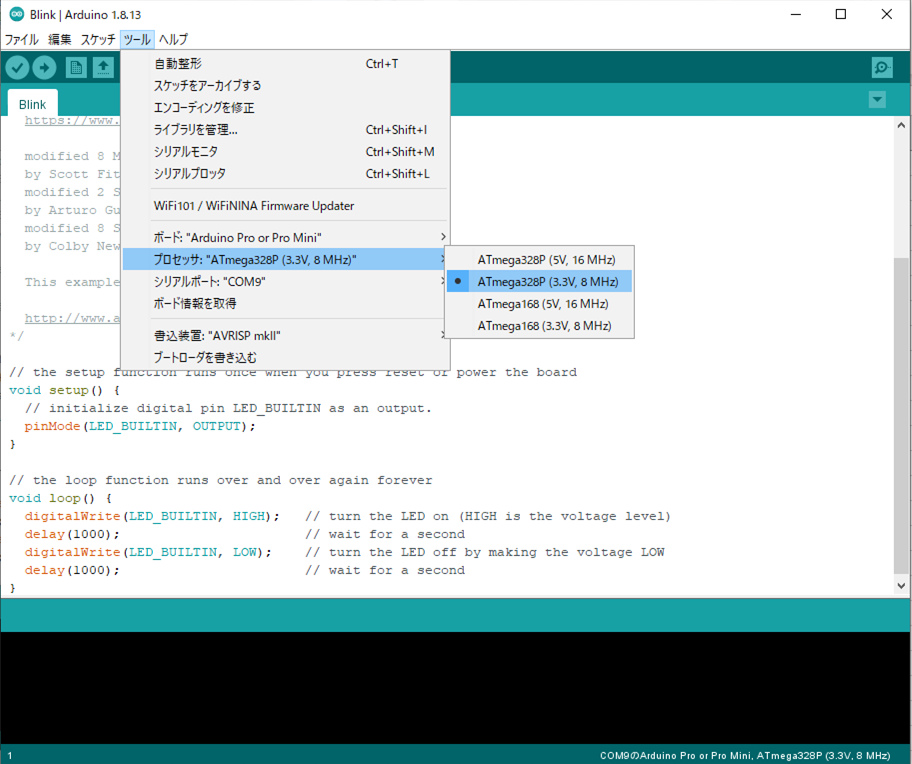912x764 pixels.
Task: Expand the ボード Arduino Pro or Pro Mini submenu
Action: click(x=285, y=237)
